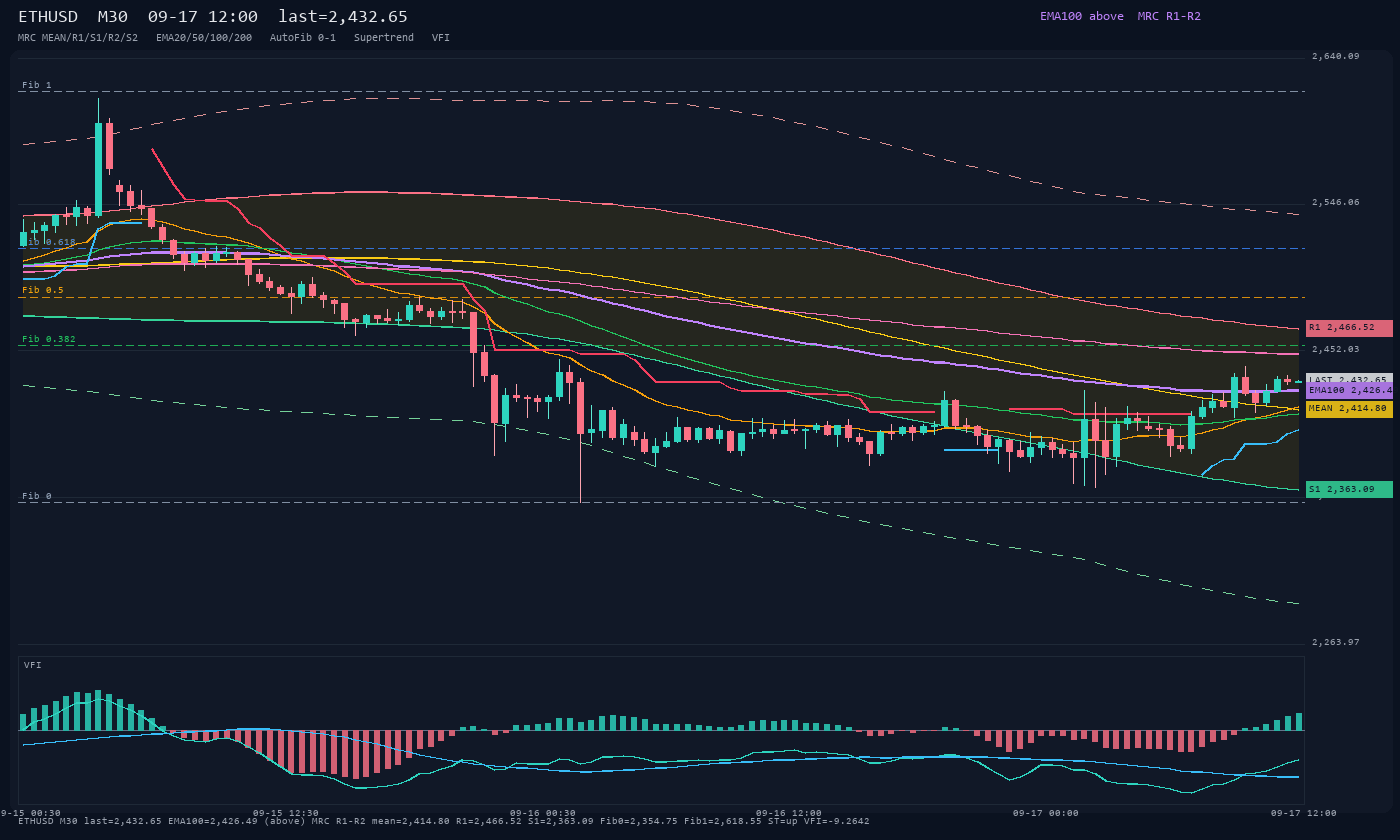Viewport: 1400px width, 840px height.
Task: Click the yellow MEAN 2,414.80 price tag
Action: [1349, 409]
